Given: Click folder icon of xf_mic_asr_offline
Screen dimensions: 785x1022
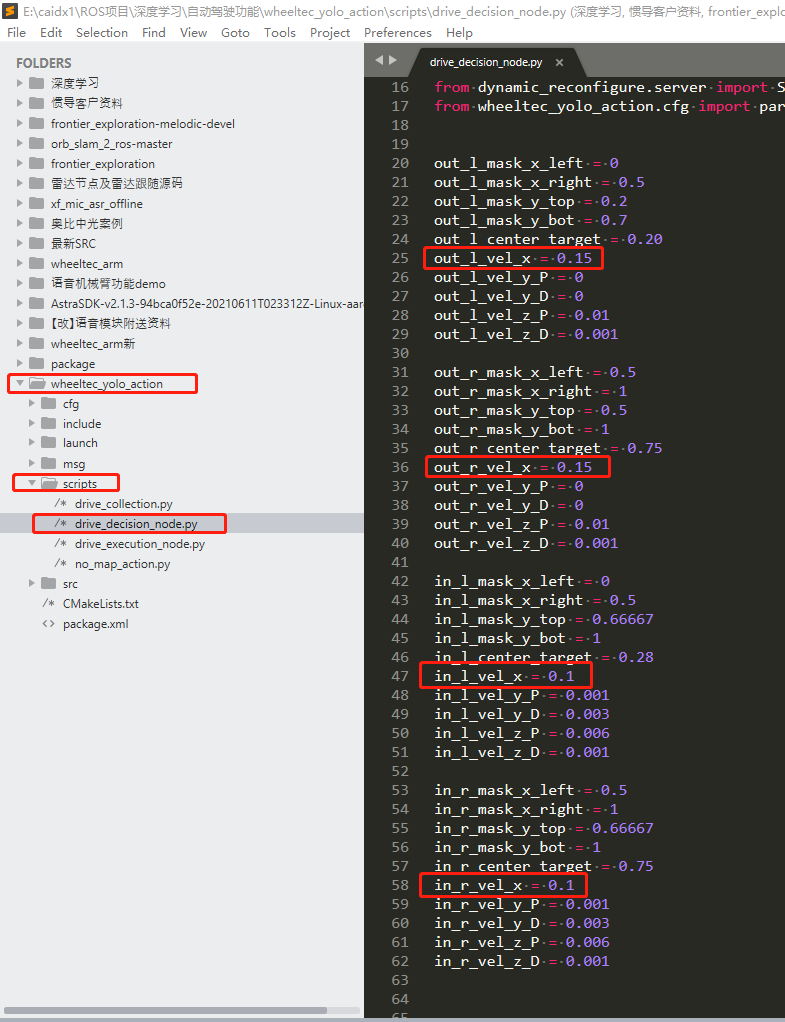Looking at the screenshot, I should coord(37,203).
